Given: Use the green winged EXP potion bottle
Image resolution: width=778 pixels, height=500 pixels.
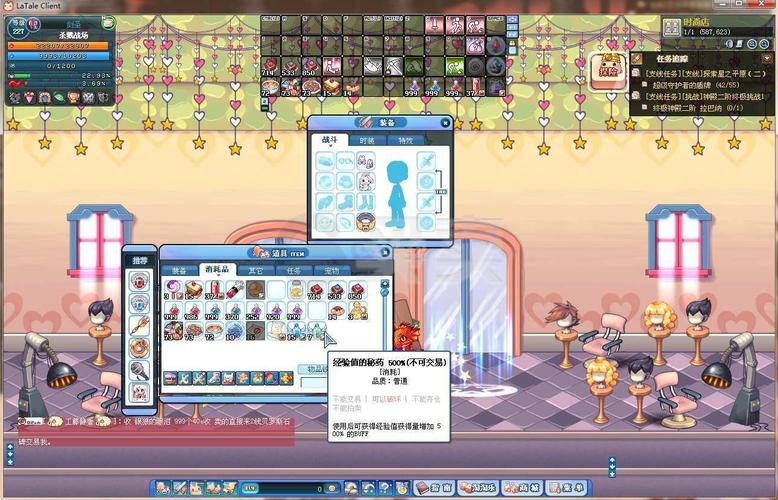Looking at the screenshot, I should click(317, 330).
